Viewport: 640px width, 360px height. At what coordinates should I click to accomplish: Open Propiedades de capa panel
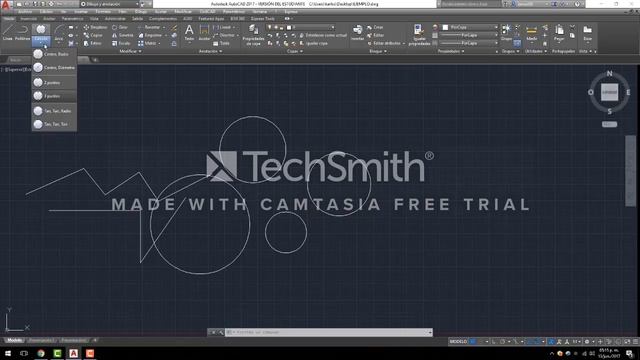pos(253,35)
